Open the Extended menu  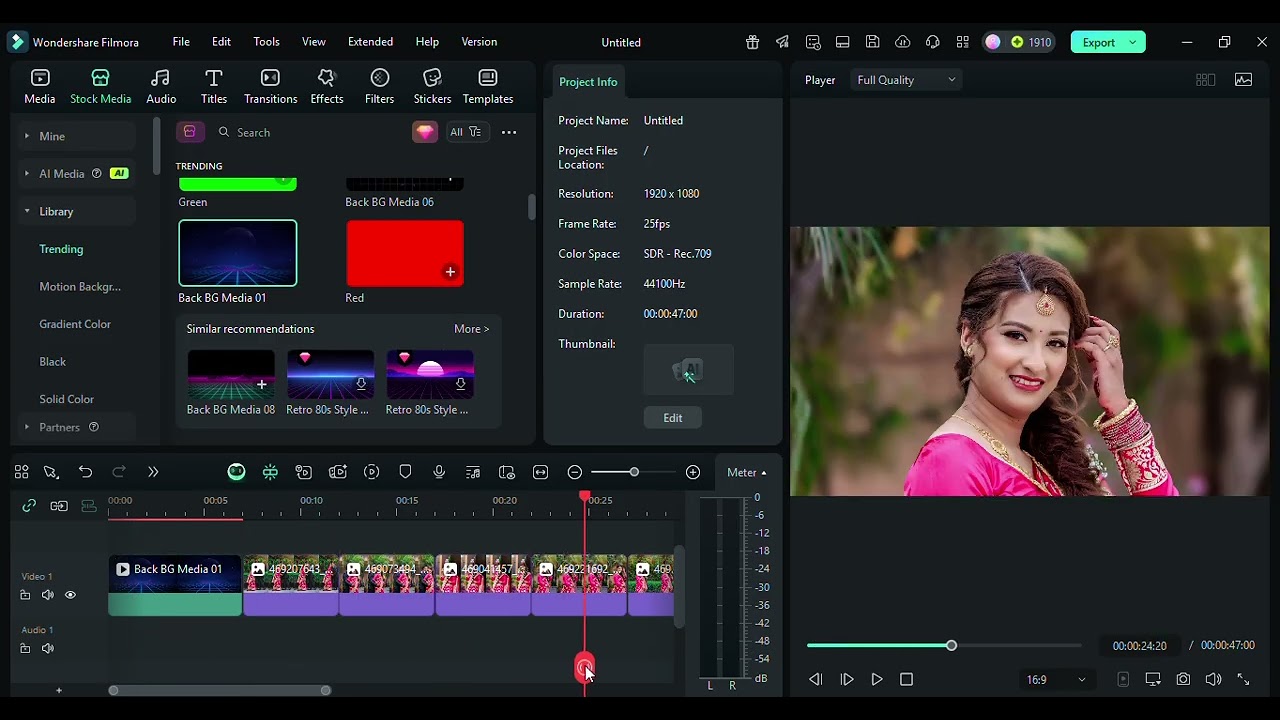pyautogui.click(x=370, y=42)
